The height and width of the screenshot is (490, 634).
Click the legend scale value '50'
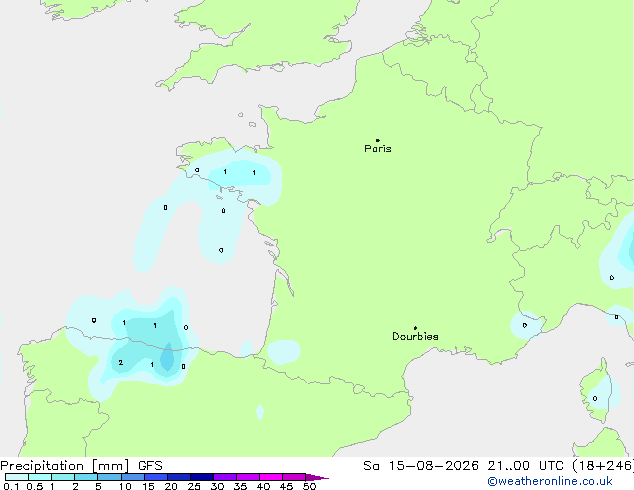[x=309, y=486]
